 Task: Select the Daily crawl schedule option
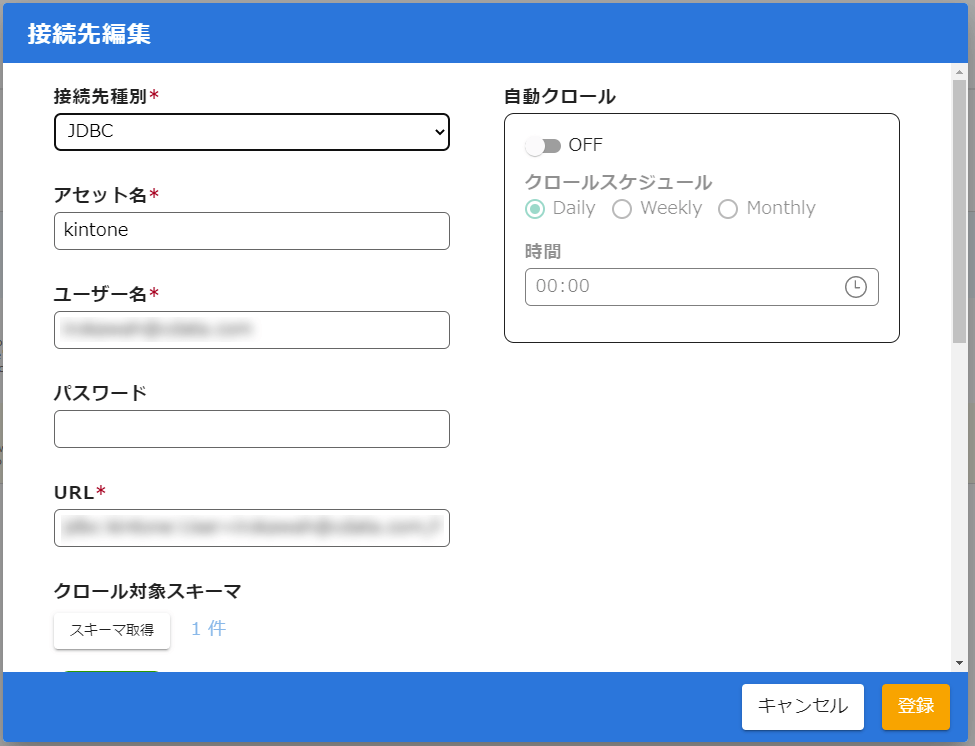click(536, 209)
